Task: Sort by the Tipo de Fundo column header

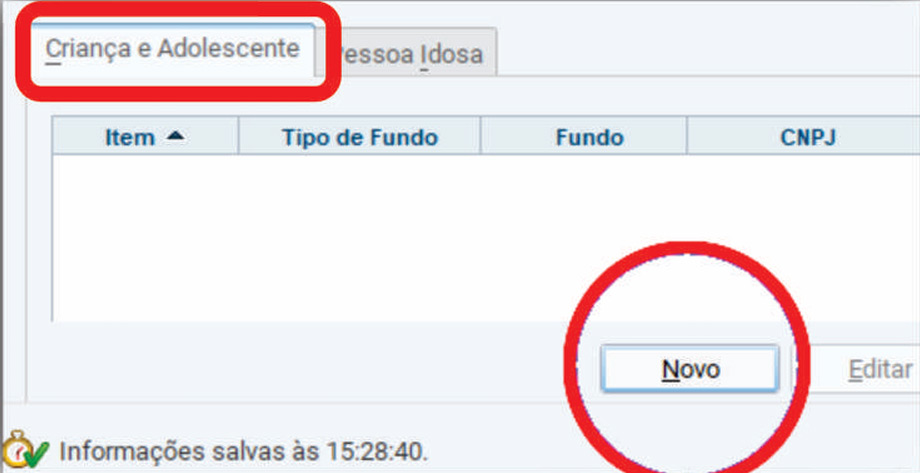Action: pyautogui.click(x=360, y=137)
